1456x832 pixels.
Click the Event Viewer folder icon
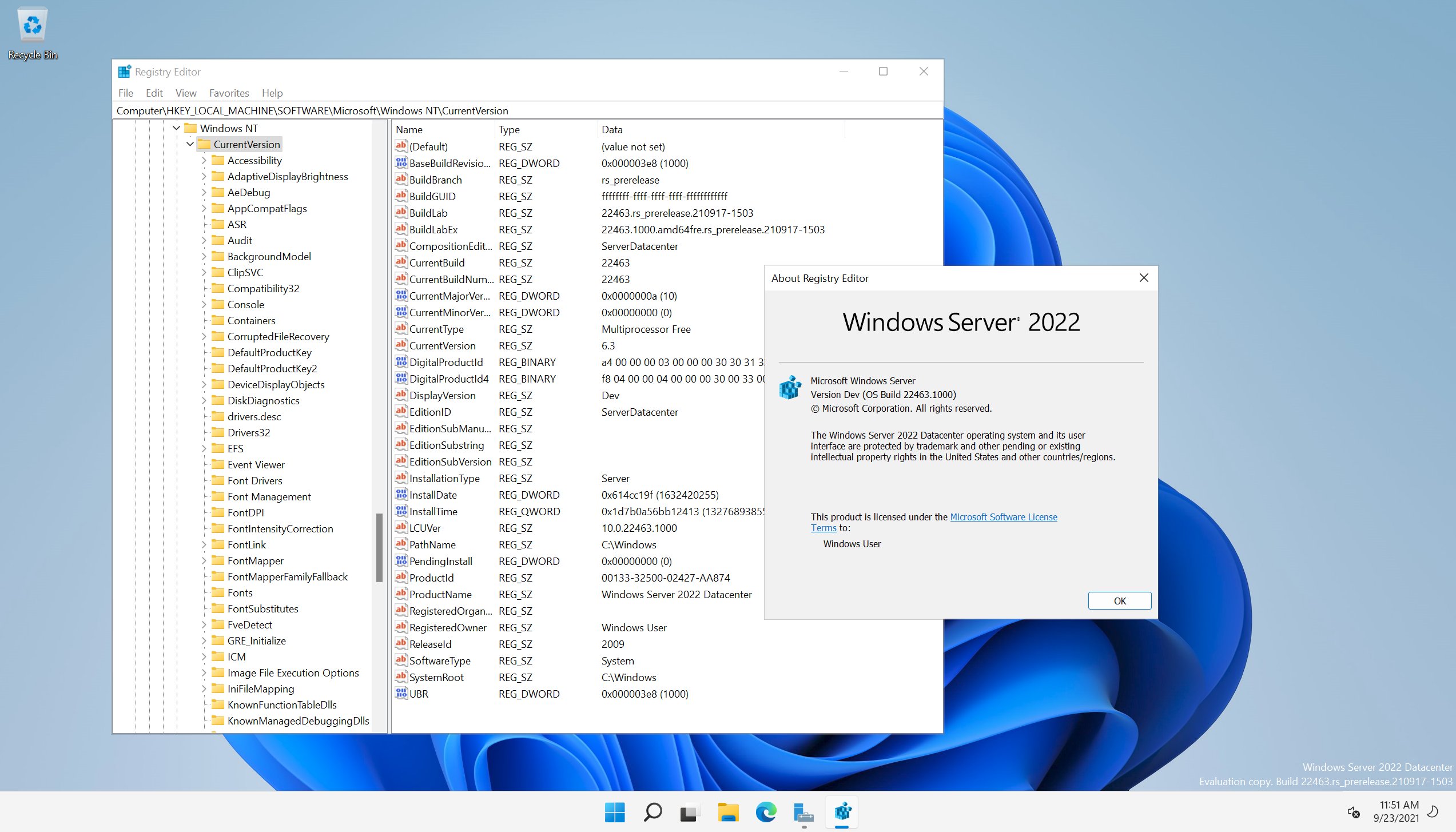coord(218,464)
